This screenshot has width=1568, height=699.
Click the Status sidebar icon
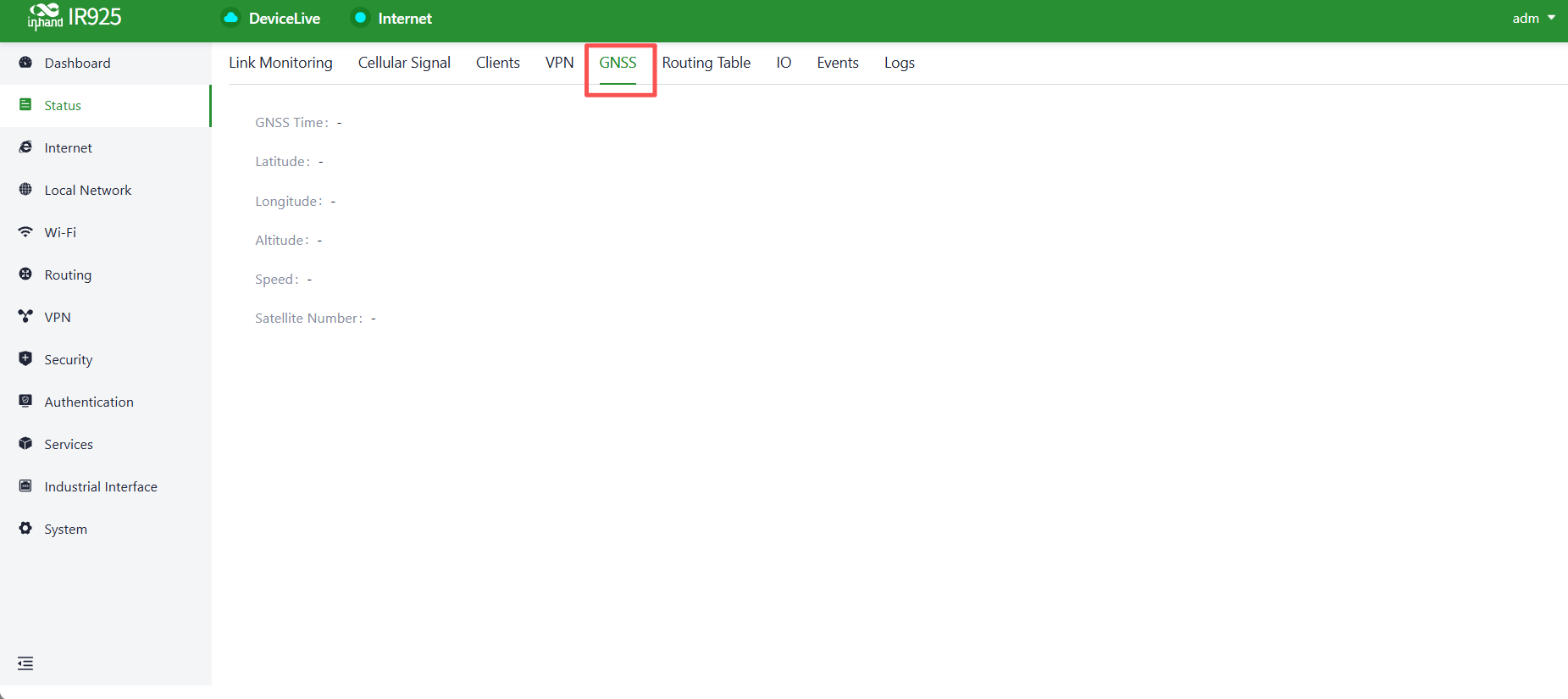(25, 105)
